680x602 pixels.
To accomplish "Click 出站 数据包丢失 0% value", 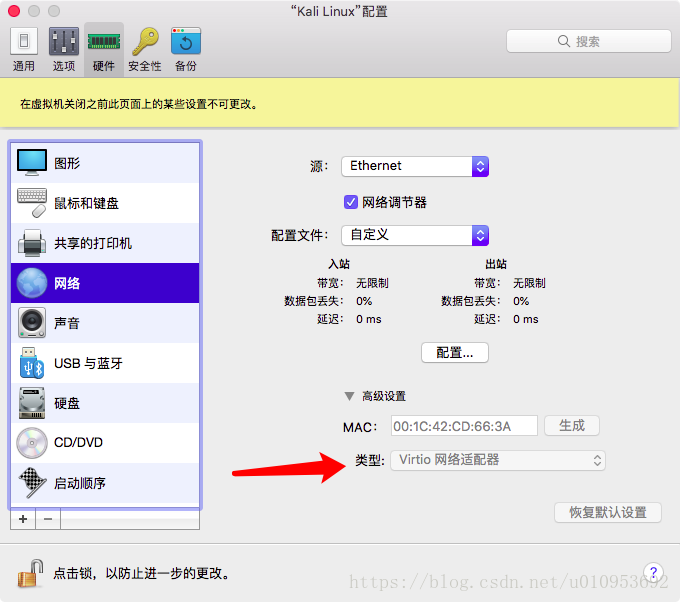I will tap(521, 301).
